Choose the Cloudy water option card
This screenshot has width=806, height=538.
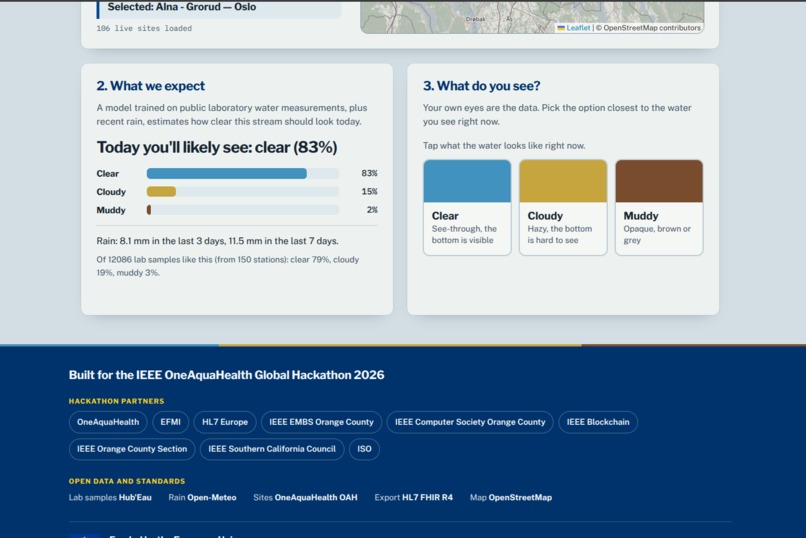(563, 207)
